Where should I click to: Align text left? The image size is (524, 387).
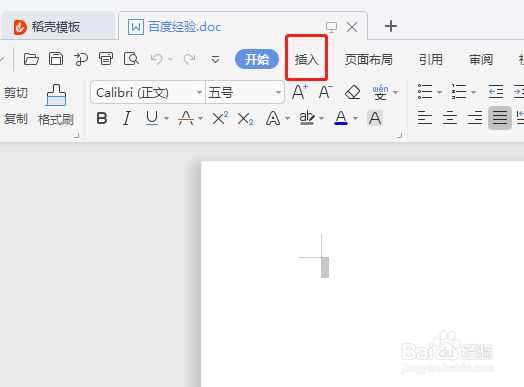click(425, 118)
